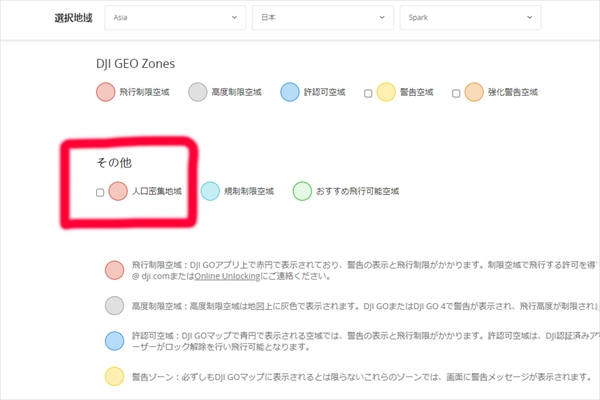Image resolution: width=600 pixels, height=400 pixels.
Task: Click the 警告ゾーン description text
Action: 362,377
